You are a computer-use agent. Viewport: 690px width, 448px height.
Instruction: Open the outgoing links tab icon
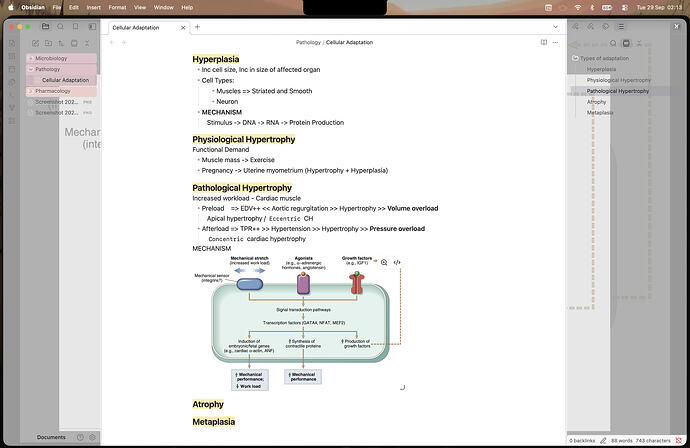[591, 26]
